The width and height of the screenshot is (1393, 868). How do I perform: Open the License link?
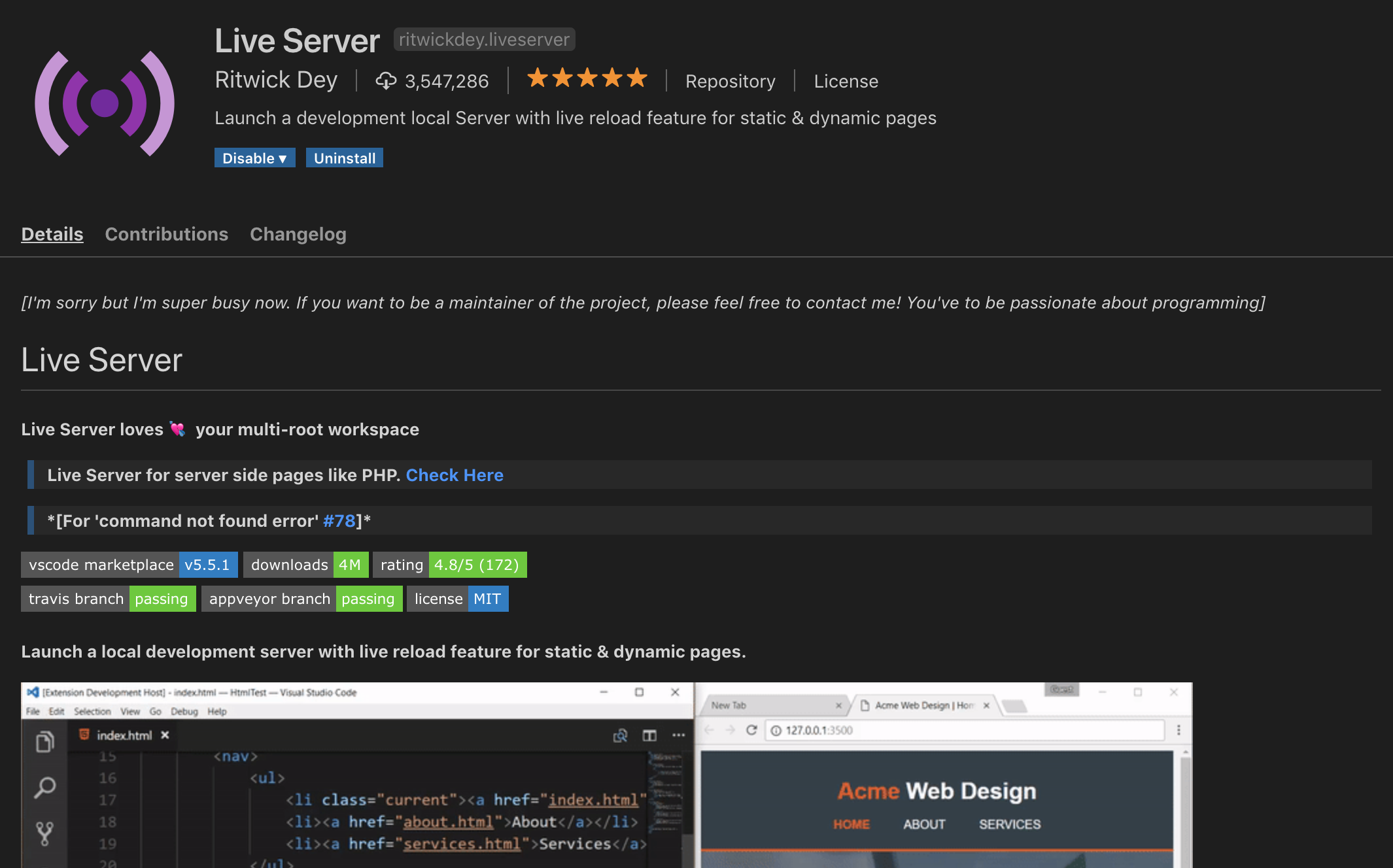(x=846, y=81)
